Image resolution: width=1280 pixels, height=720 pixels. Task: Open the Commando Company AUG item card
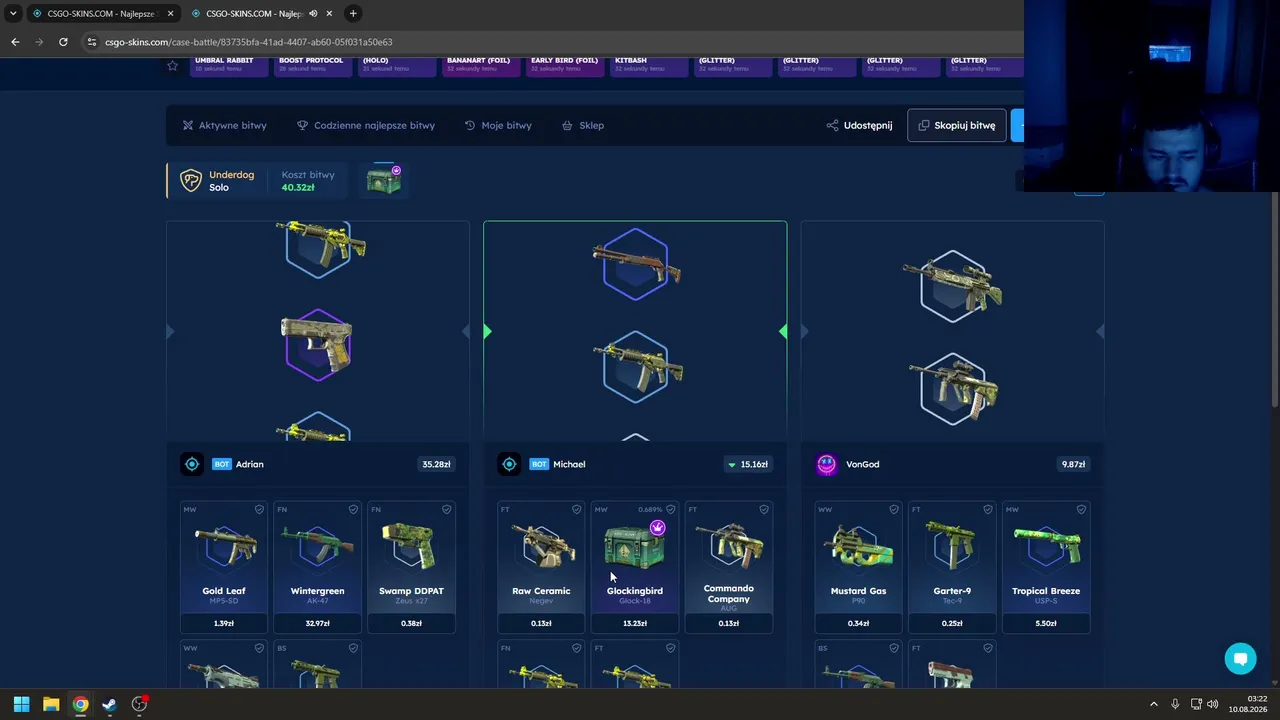click(728, 567)
